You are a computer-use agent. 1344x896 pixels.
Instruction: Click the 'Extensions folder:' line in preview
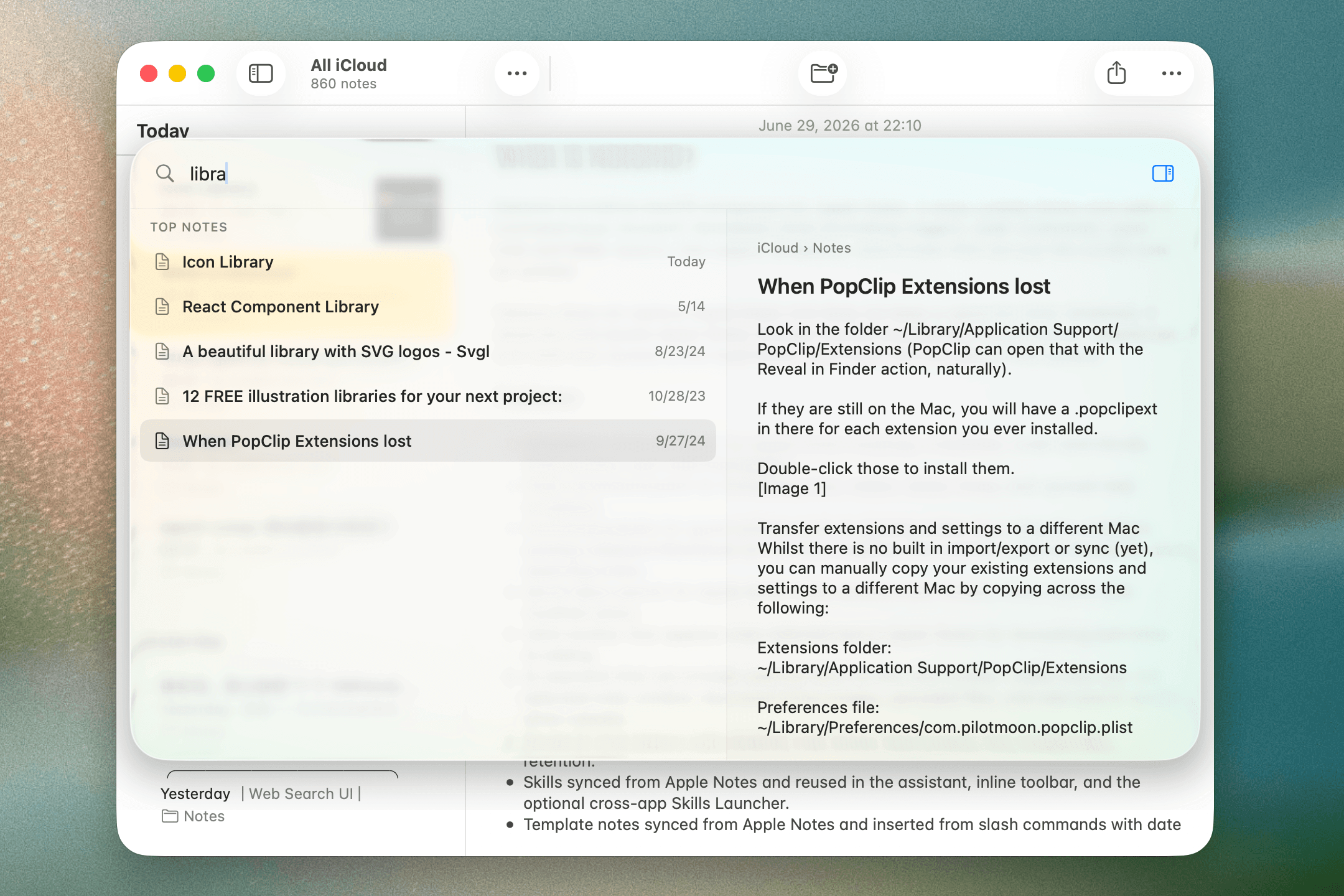click(x=824, y=648)
